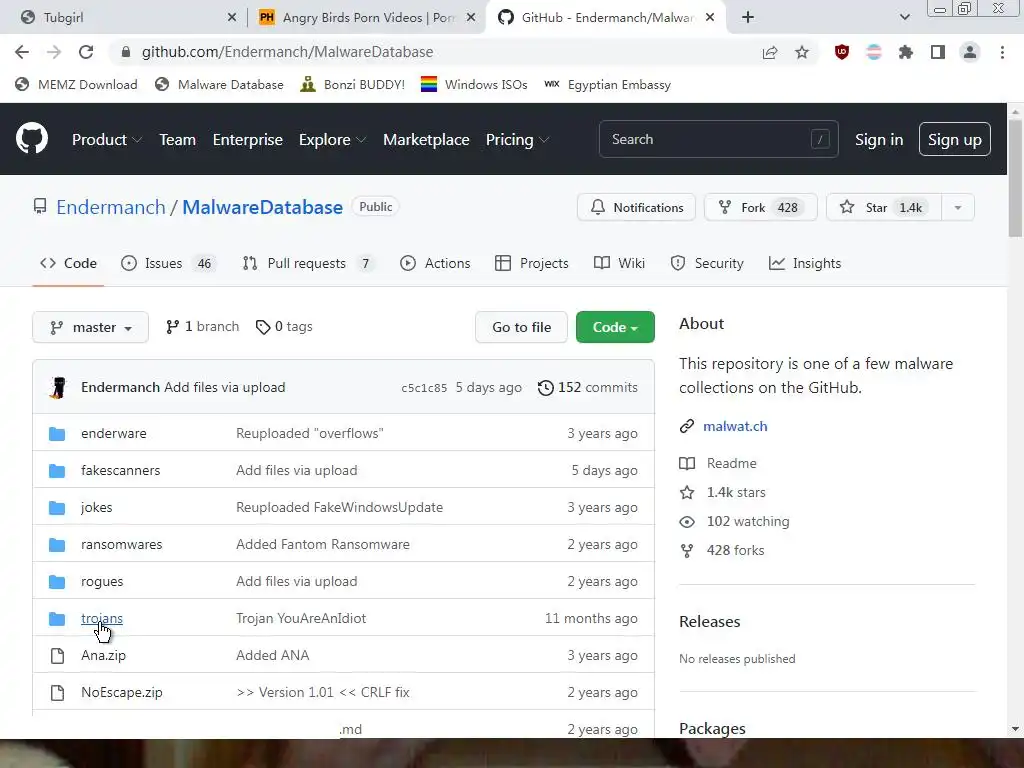Open commit hash c5c1c85
The width and height of the screenshot is (1024, 768).
click(424, 388)
